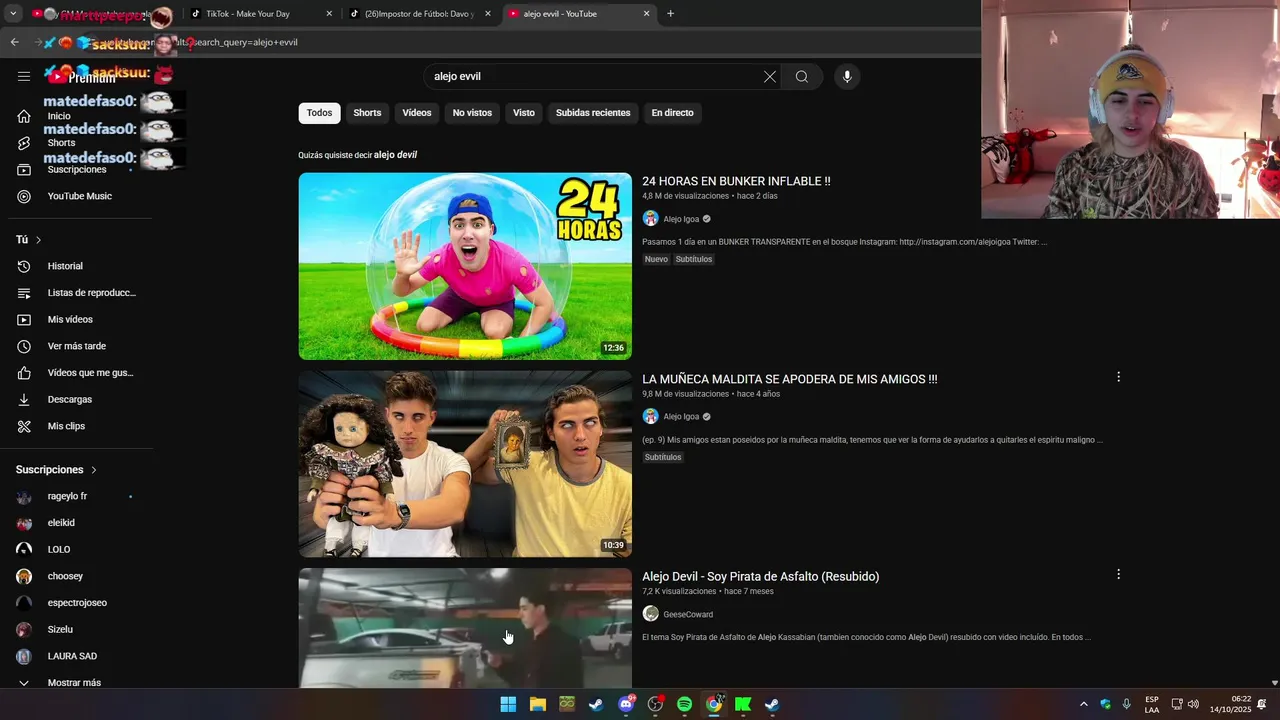Viewport: 1280px width, 720px height.
Task: Select the Visto filter chip
Action: pos(524,113)
